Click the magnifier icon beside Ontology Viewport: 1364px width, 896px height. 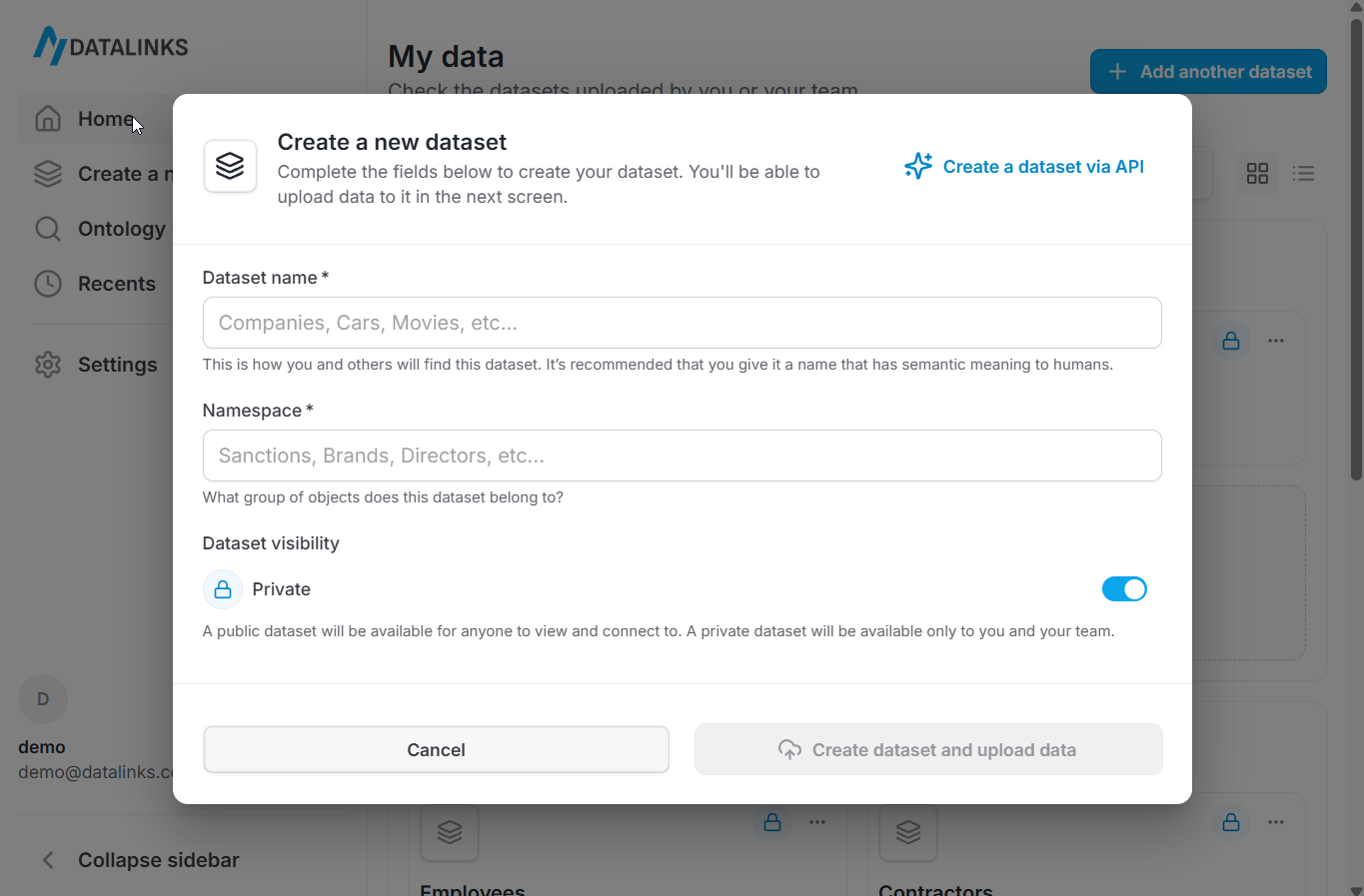(x=47, y=229)
